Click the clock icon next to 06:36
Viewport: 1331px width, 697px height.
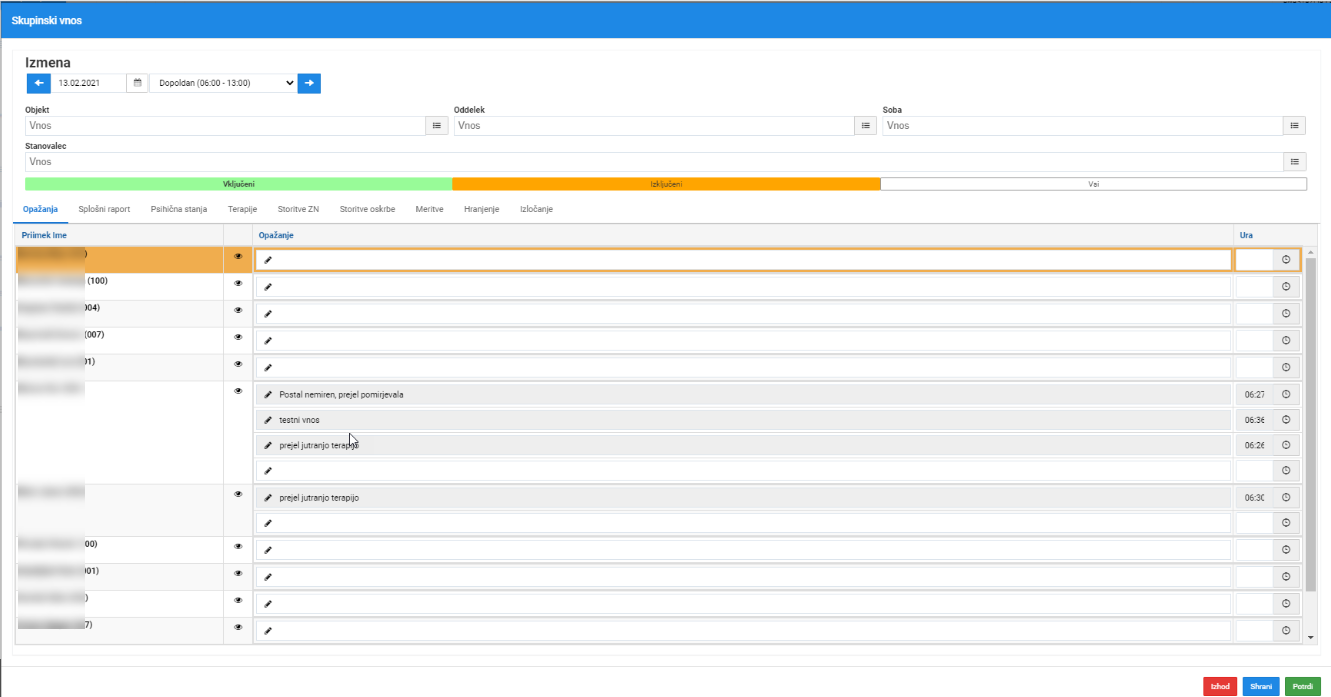(1286, 420)
